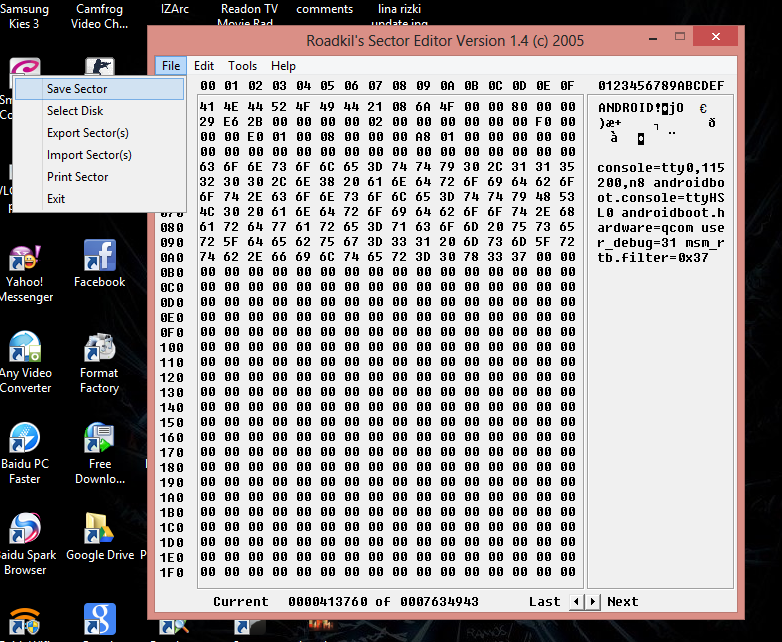The height and width of the screenshot is (642, 782).
Task: Click magnifier shortcut icon below editor window
Action: click(x=174, y=627)
